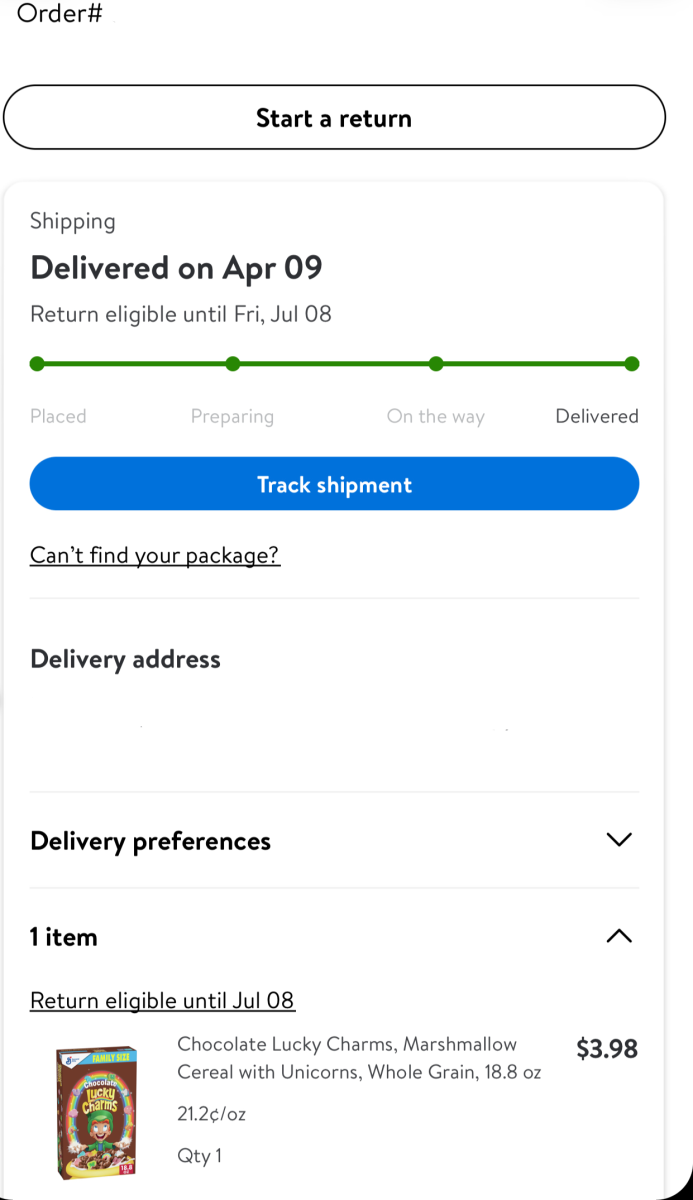Open the Lucky Charms cereal box thumbnail
Image resolution: width=693 pixels, height=1200 pixels.
coord(97,1110)
